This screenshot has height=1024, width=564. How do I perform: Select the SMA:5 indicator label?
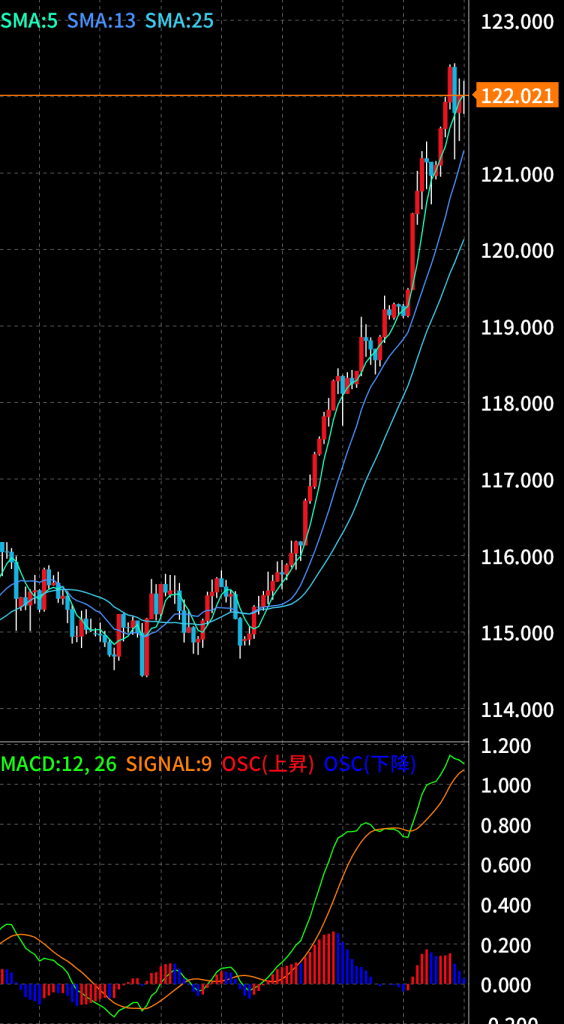click(x=29, y=21)
